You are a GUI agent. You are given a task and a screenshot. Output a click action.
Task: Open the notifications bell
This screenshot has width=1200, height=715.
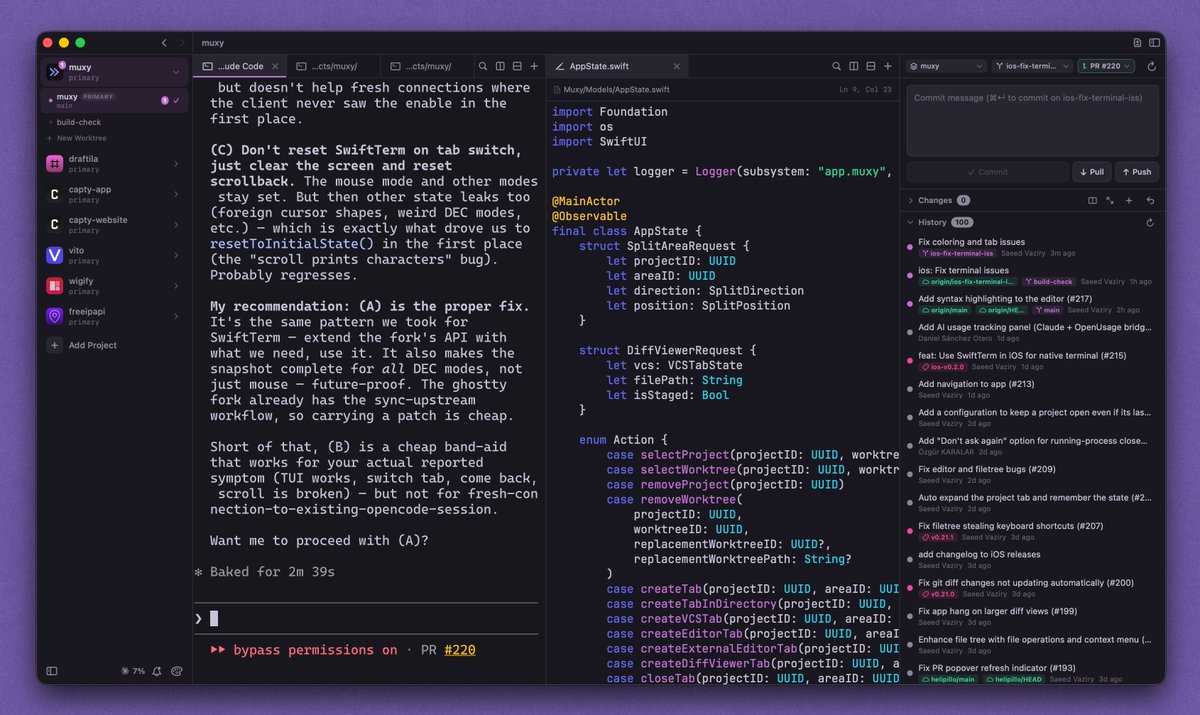[x=157, y=671]
